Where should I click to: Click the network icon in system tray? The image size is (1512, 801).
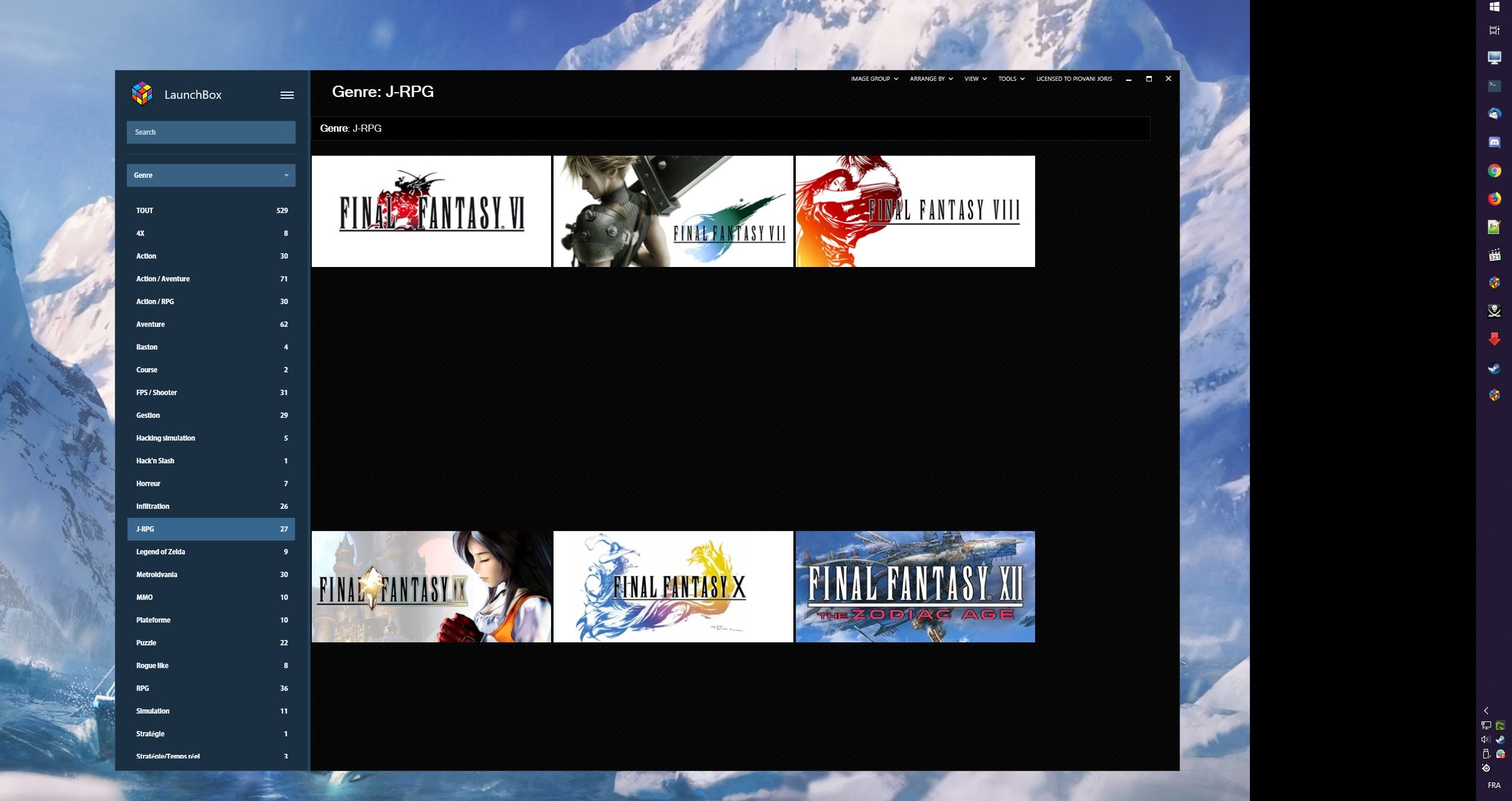tap(1486, 725)
